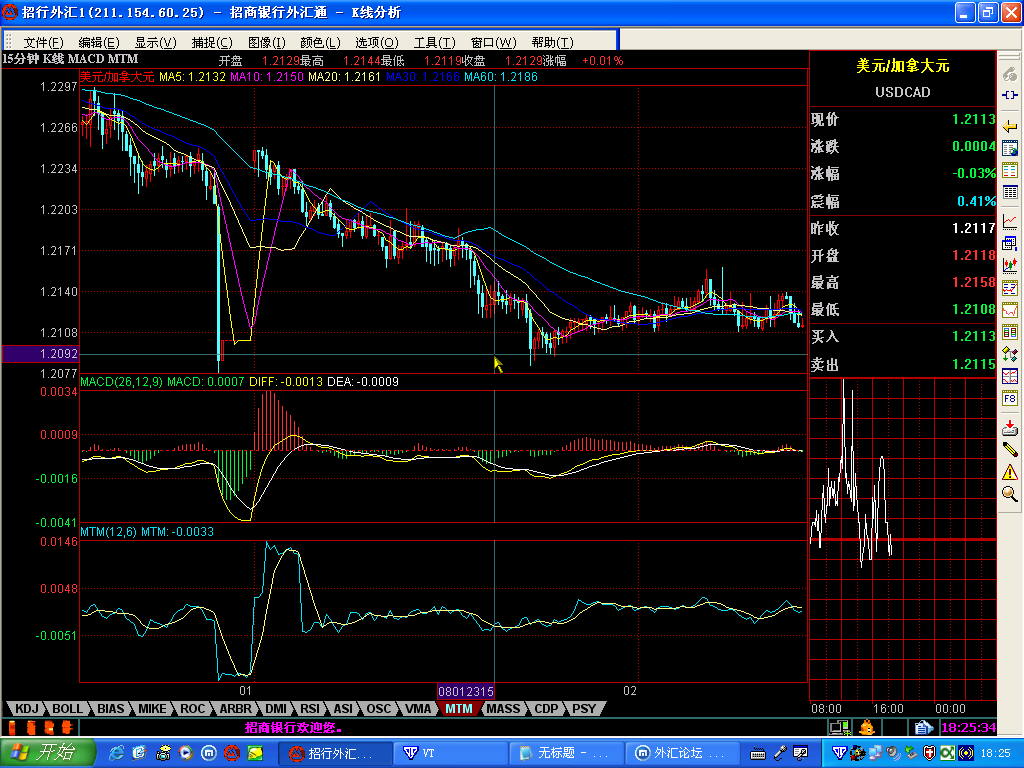Click the red wave chart icon

1010,310
